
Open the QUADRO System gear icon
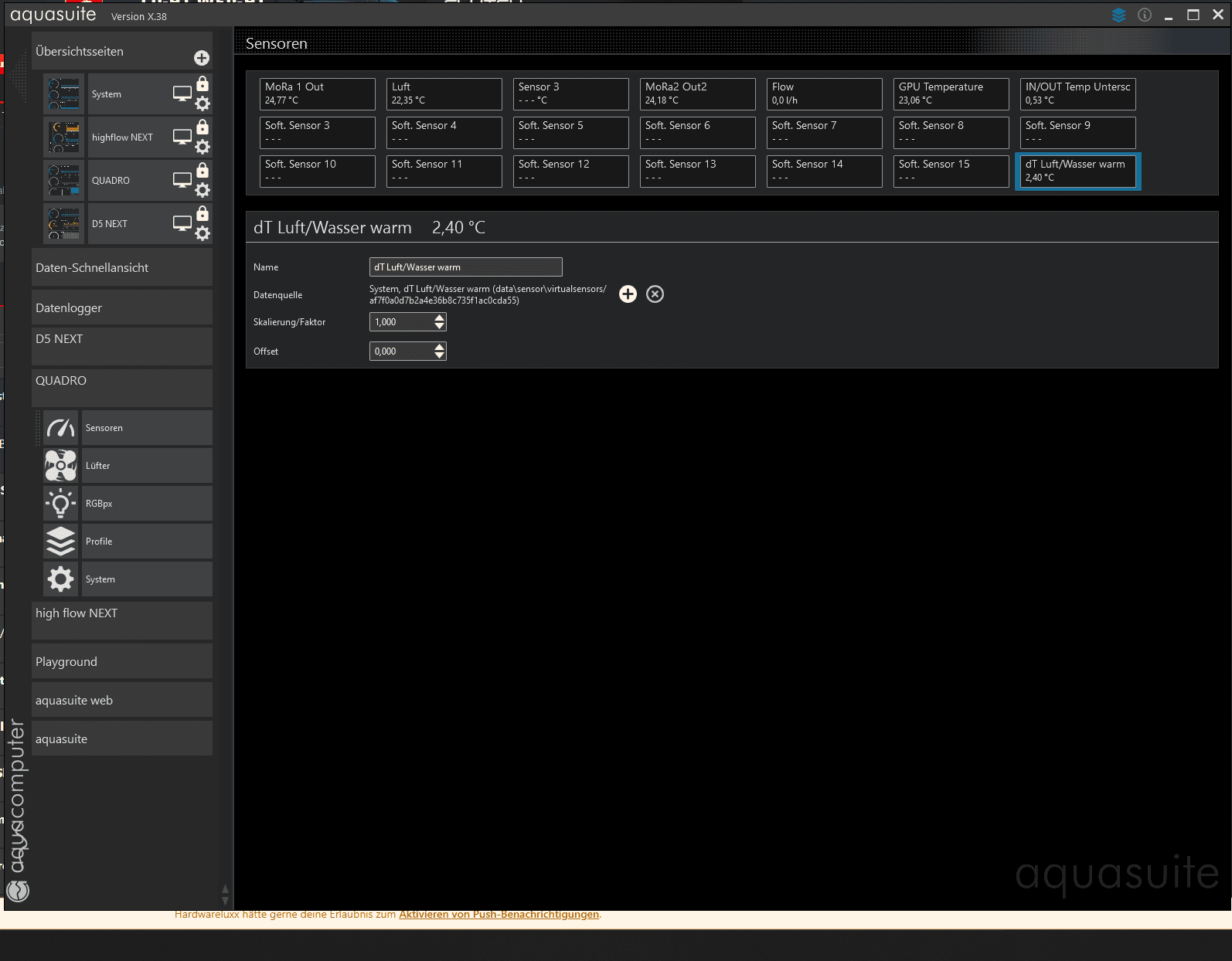tap(60, 579)
